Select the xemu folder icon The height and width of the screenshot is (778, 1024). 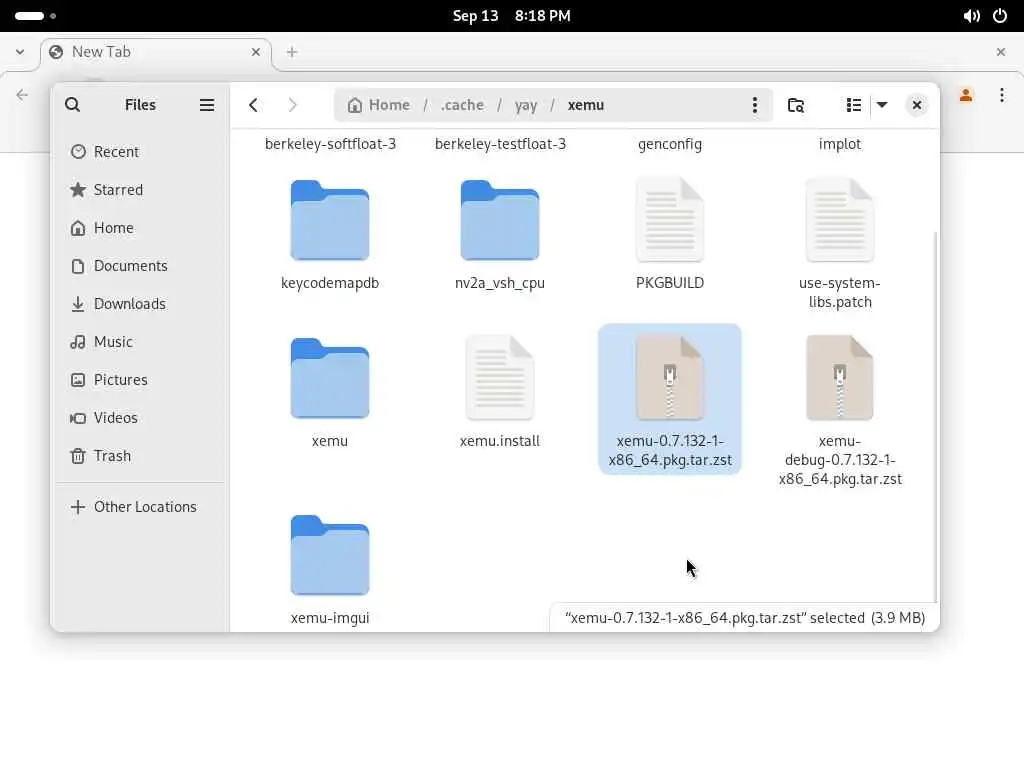pos(330,378)
